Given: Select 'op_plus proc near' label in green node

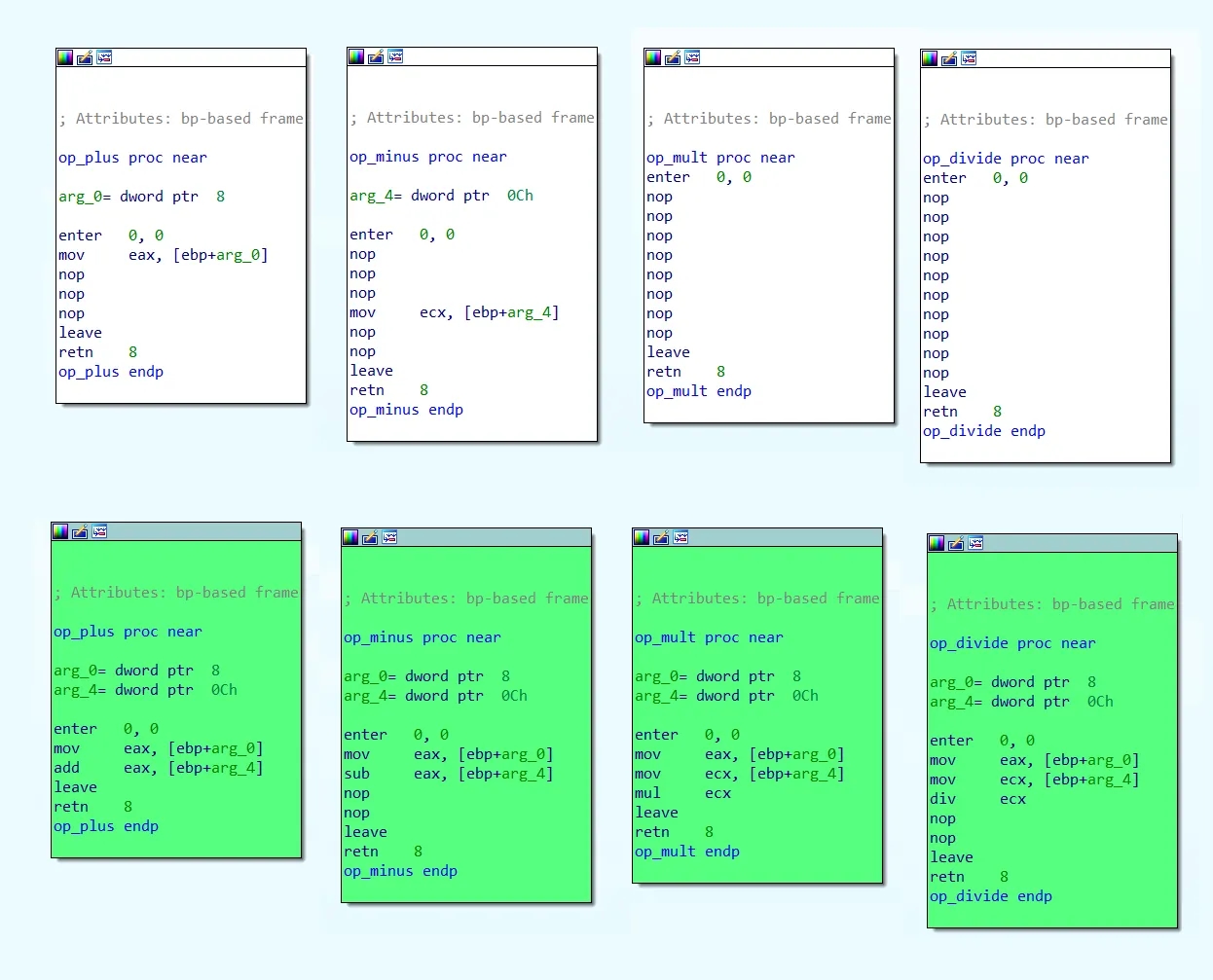Looking at the screenshot, I should (128, 632).
